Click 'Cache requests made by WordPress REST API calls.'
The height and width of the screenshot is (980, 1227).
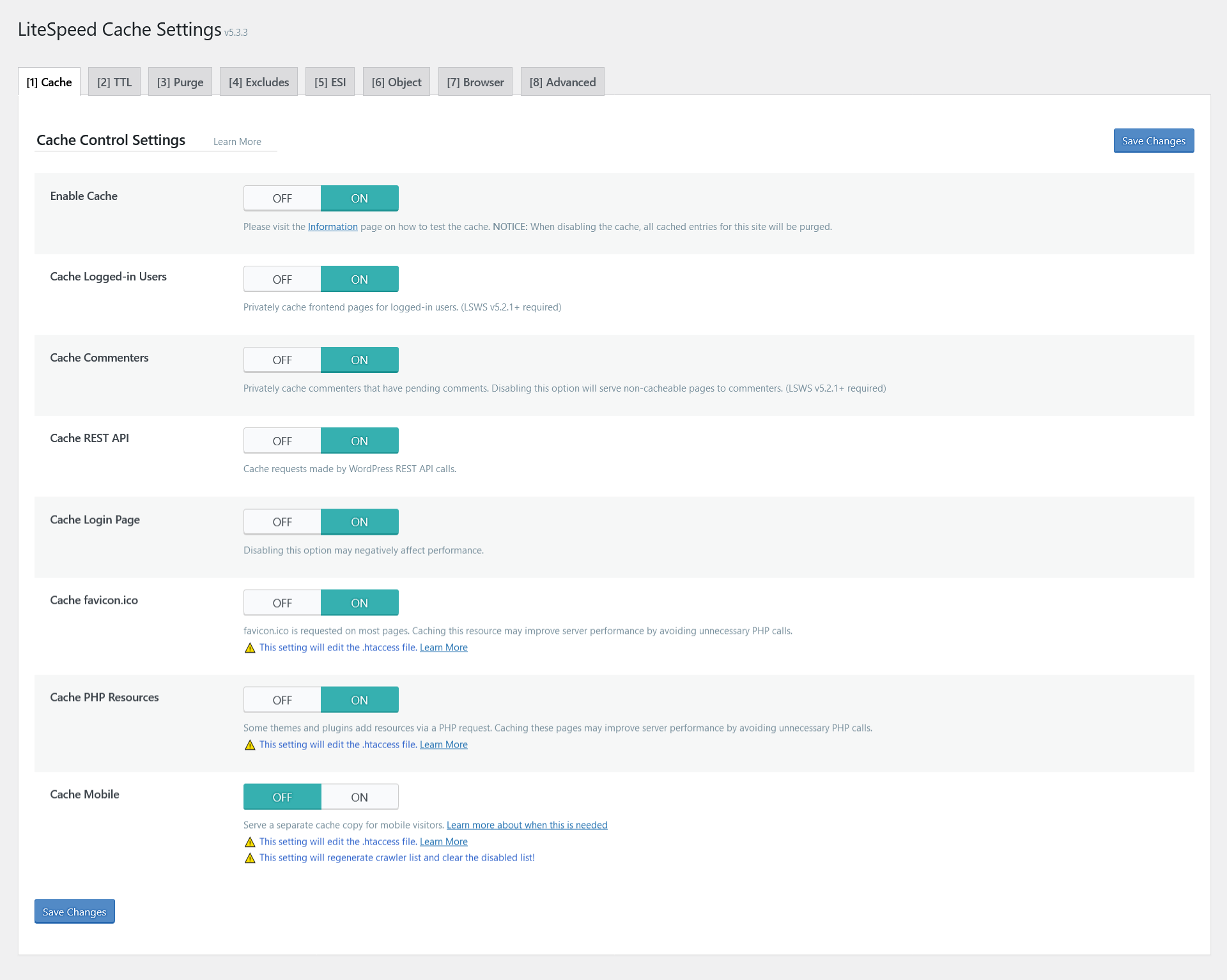tap(350, 469)
